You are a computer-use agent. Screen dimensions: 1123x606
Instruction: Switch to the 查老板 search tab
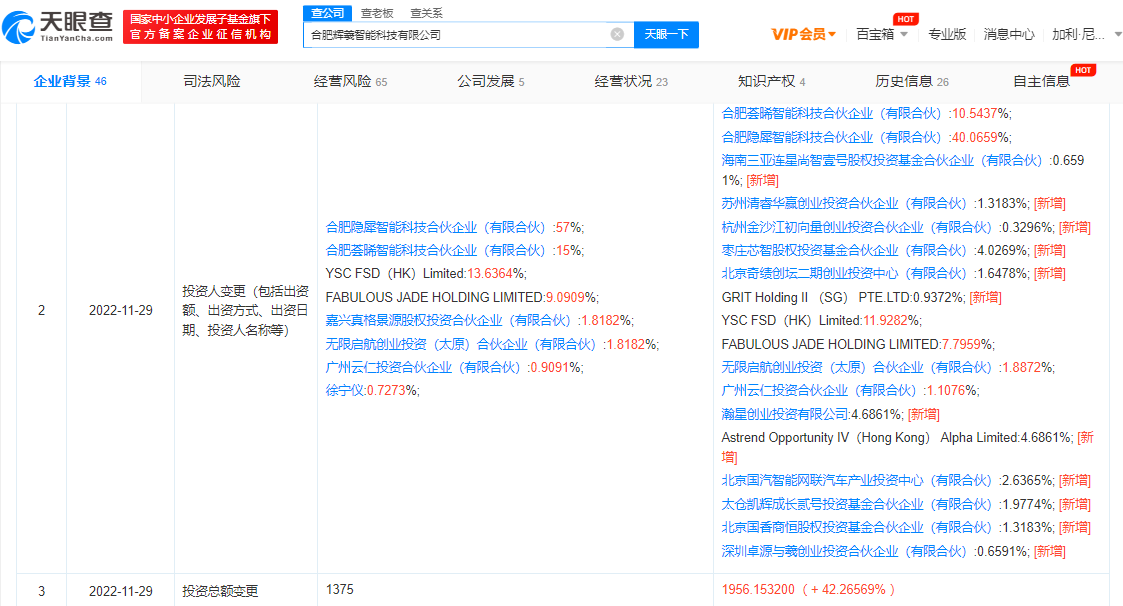(x=377, y=13)
